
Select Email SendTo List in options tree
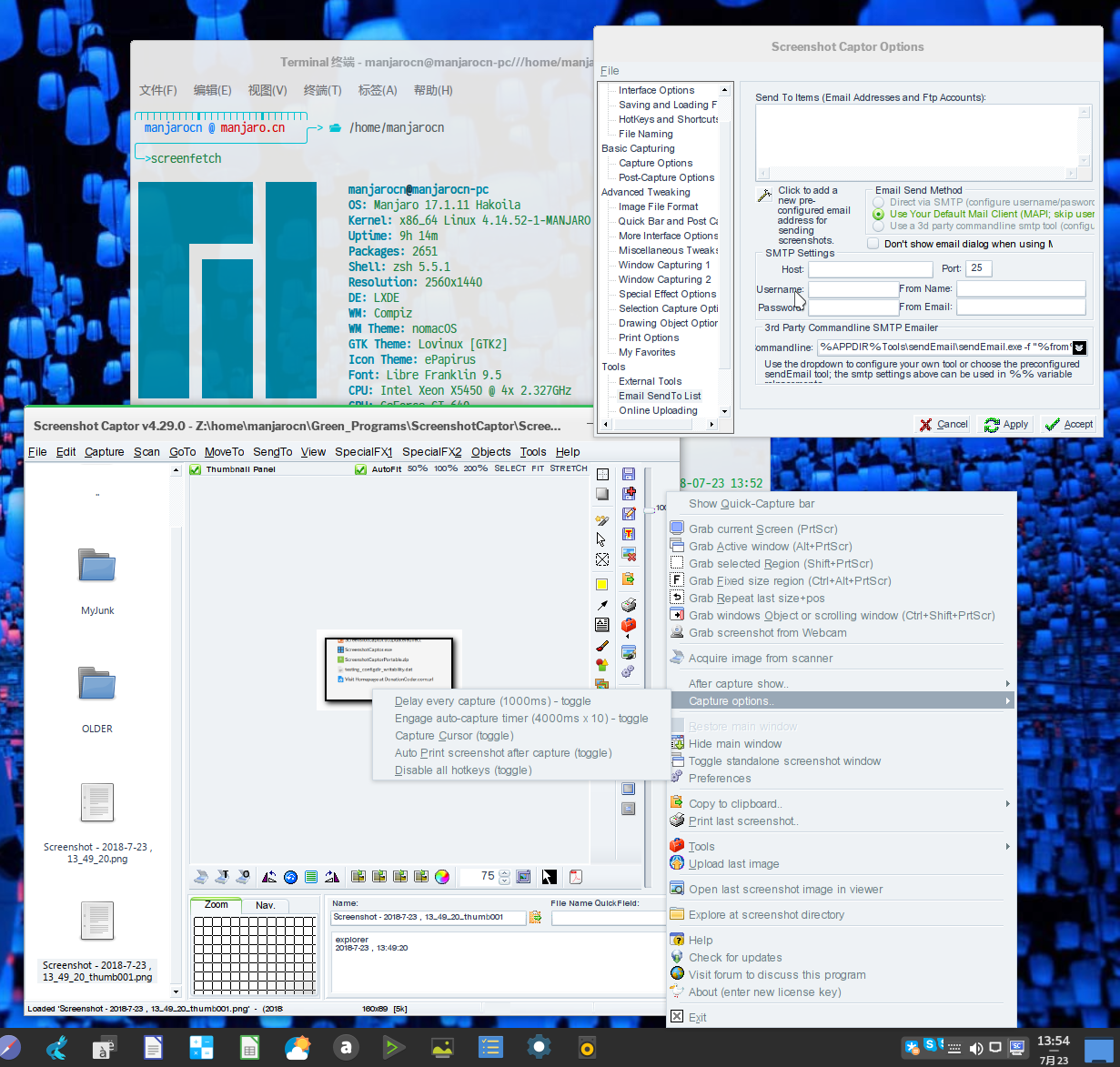click(660, 396)
